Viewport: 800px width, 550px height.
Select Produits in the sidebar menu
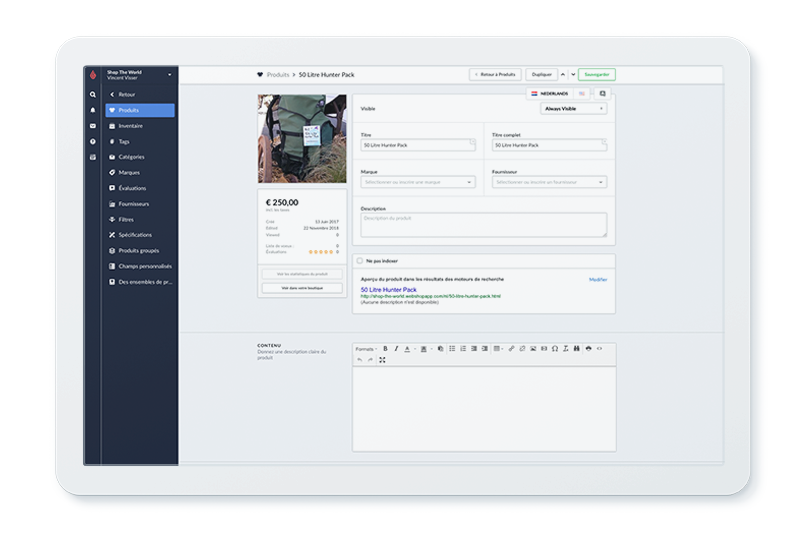(140, 110)
